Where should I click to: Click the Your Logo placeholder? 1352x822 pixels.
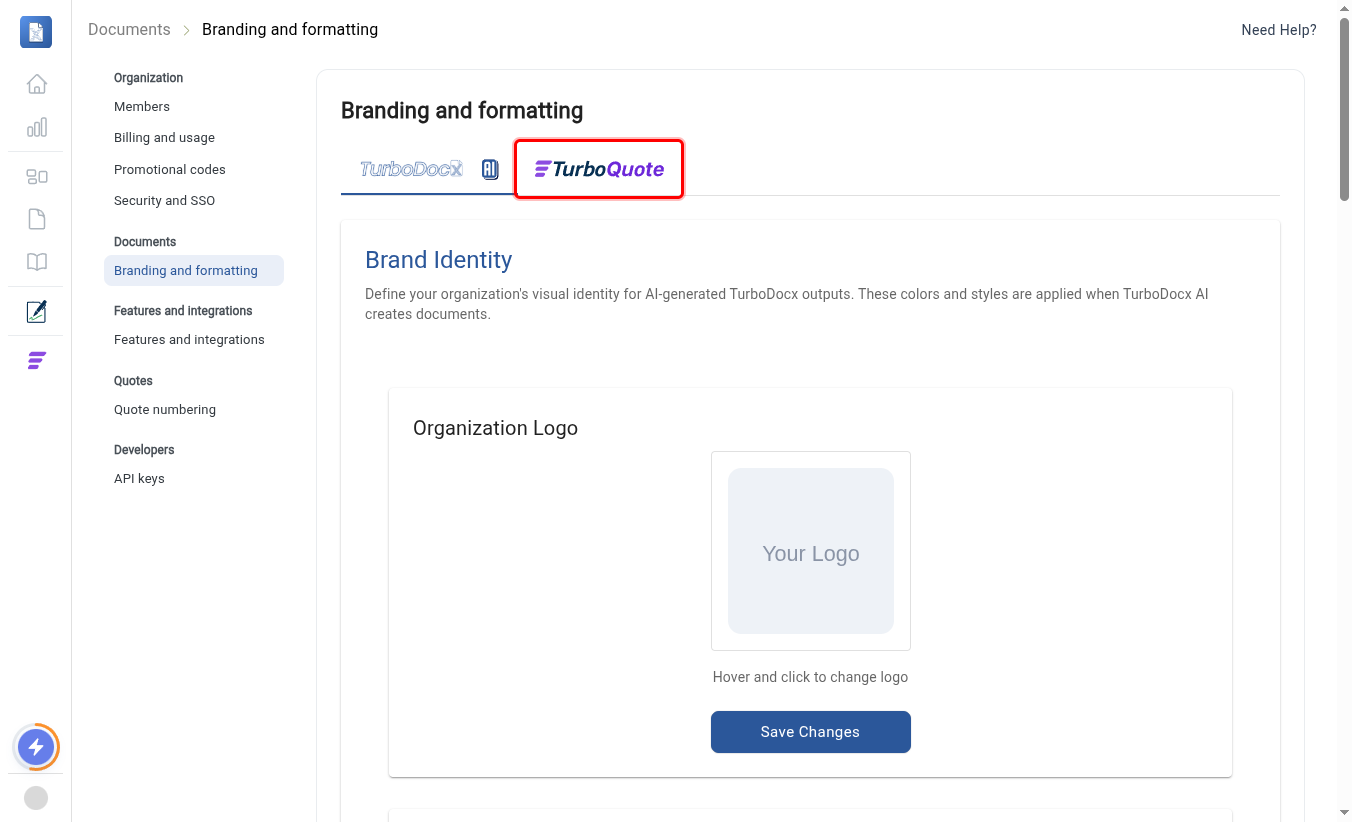coord(811,551)
